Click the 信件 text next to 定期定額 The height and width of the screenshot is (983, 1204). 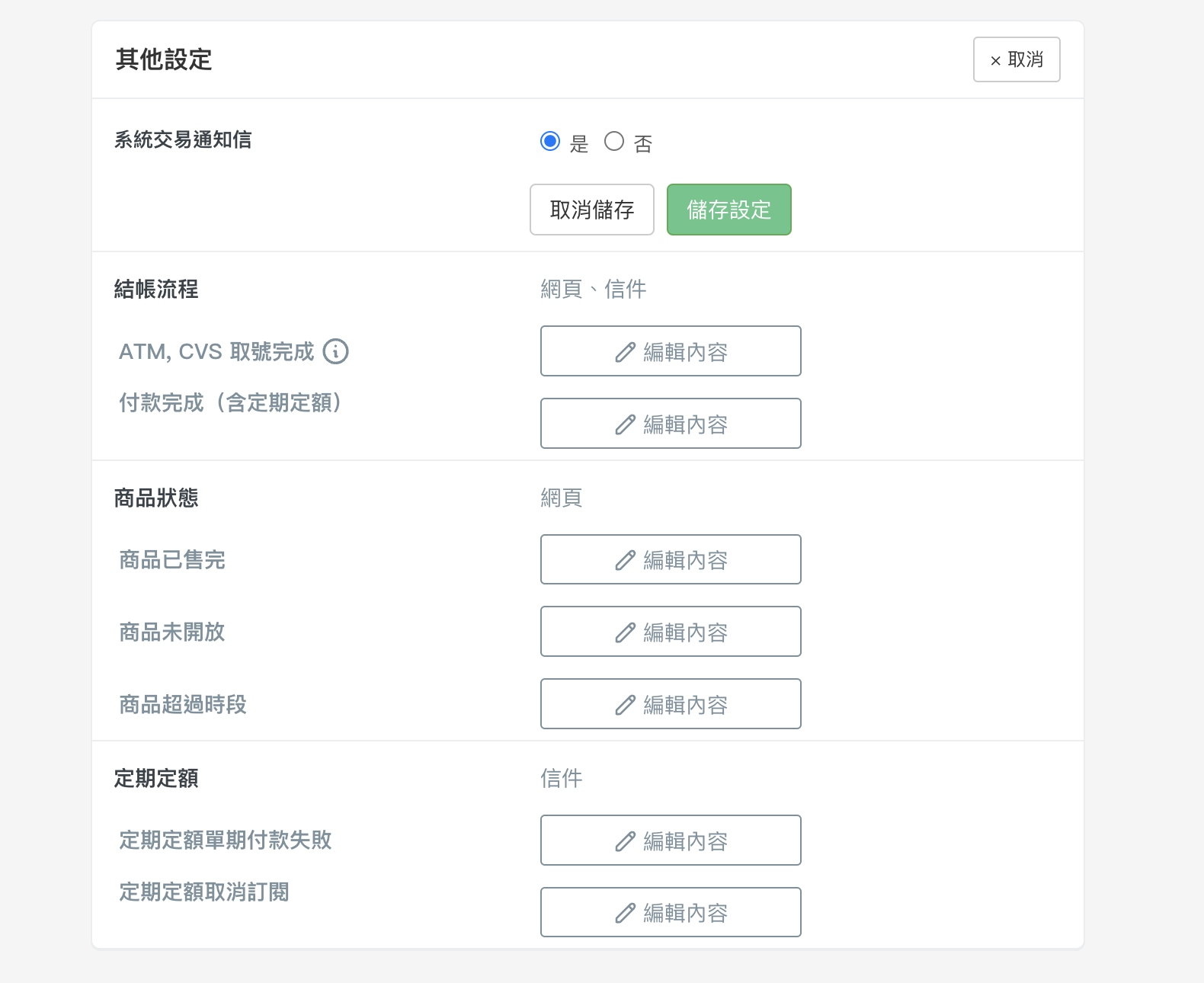click(562, 778)
